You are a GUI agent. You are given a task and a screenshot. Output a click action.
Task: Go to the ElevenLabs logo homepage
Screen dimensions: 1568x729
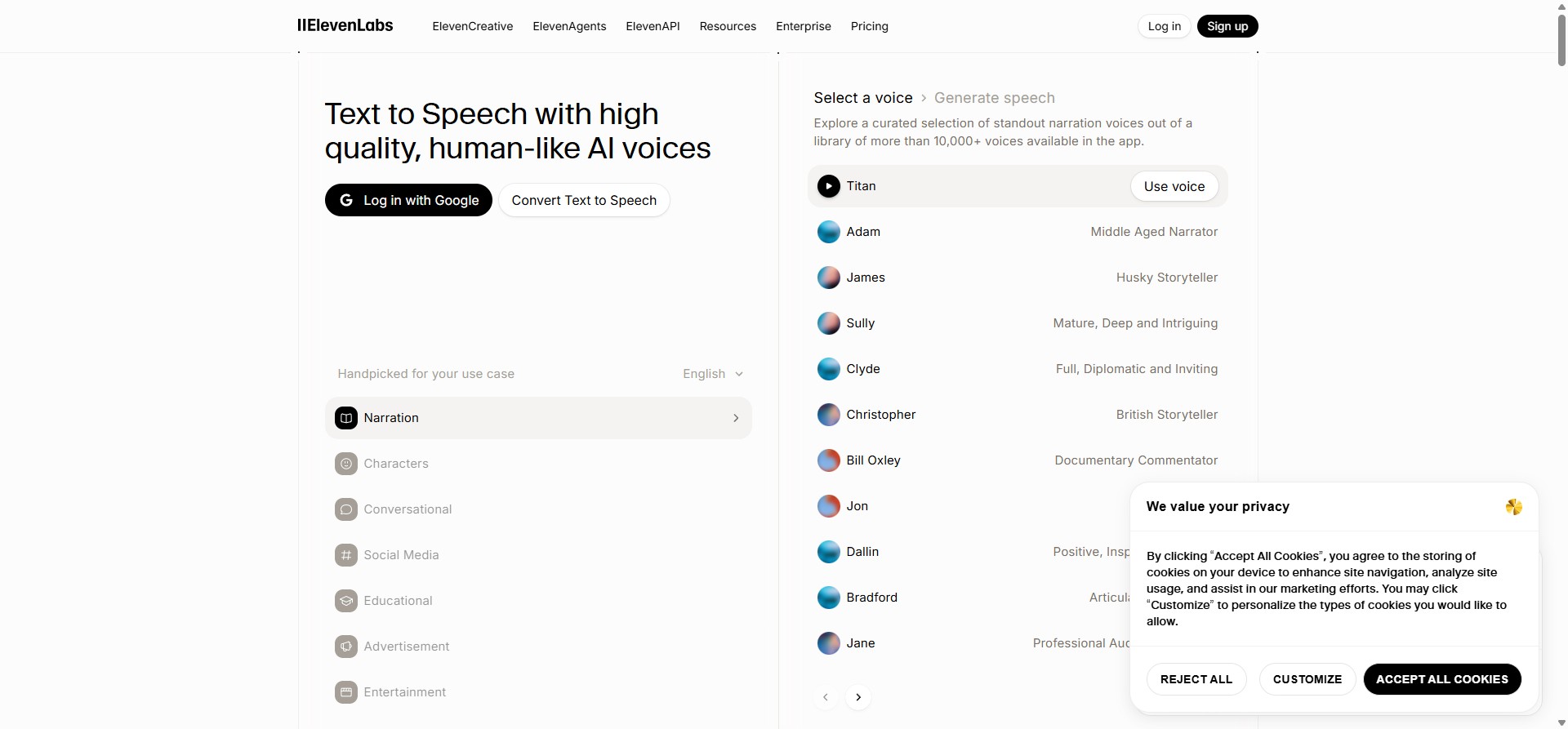coord(345,25)
